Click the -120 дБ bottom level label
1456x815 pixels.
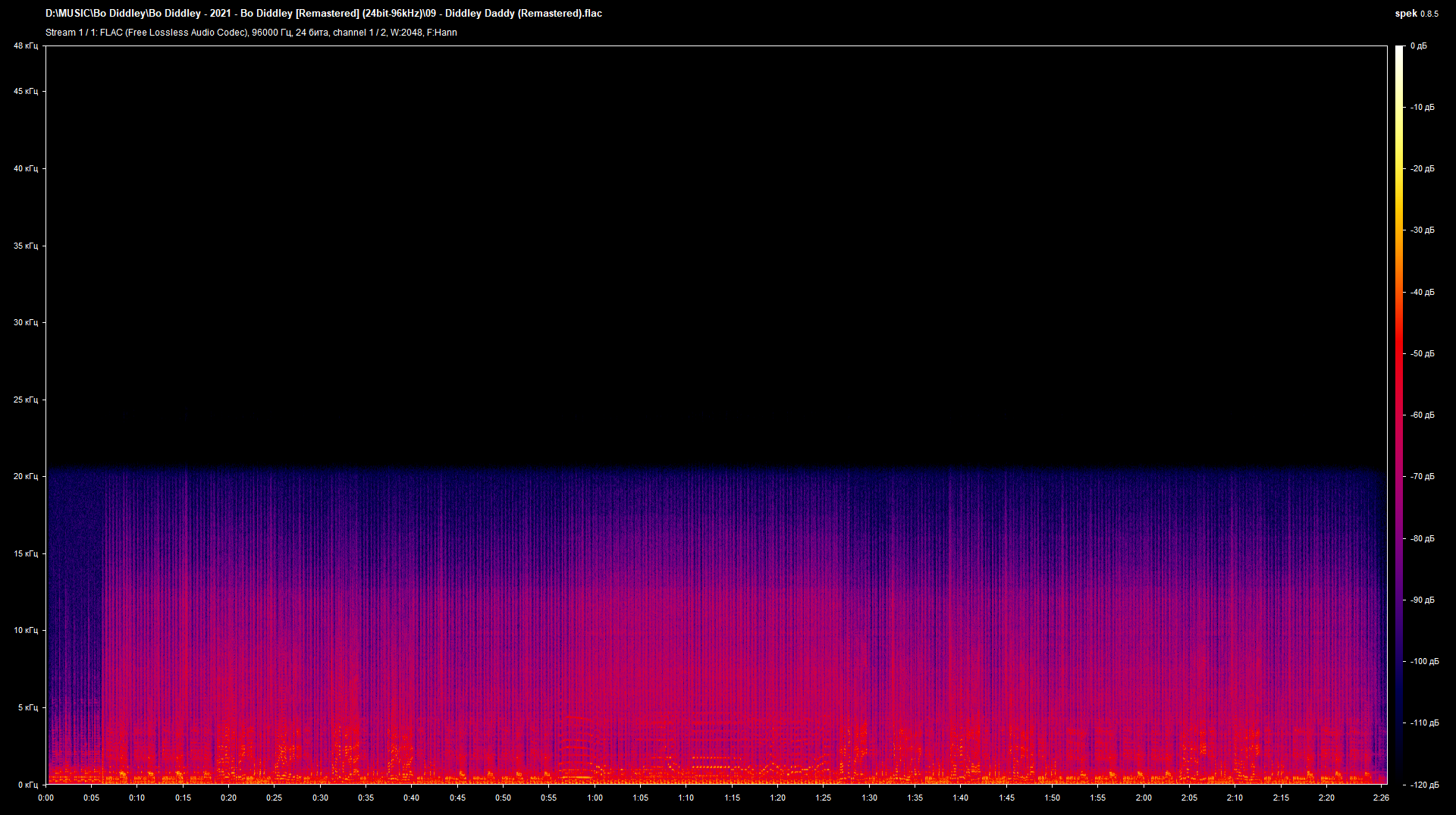pos(1423,785)
